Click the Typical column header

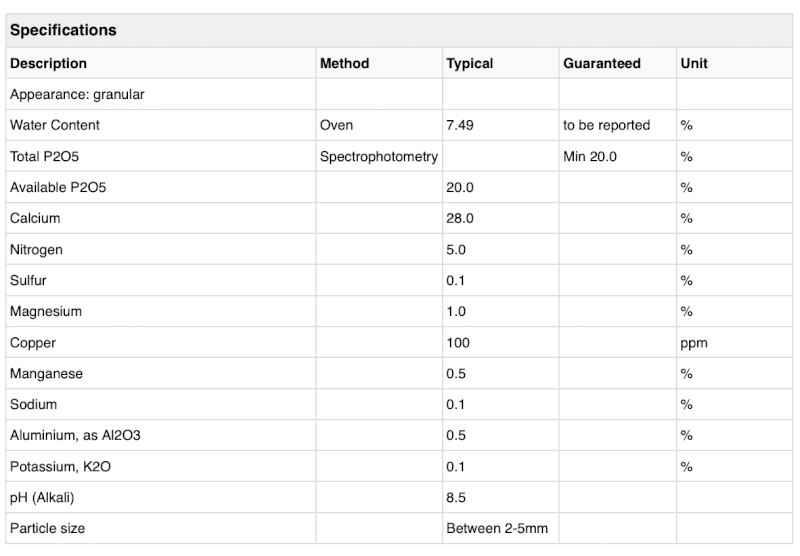click(x=469, y=63)
